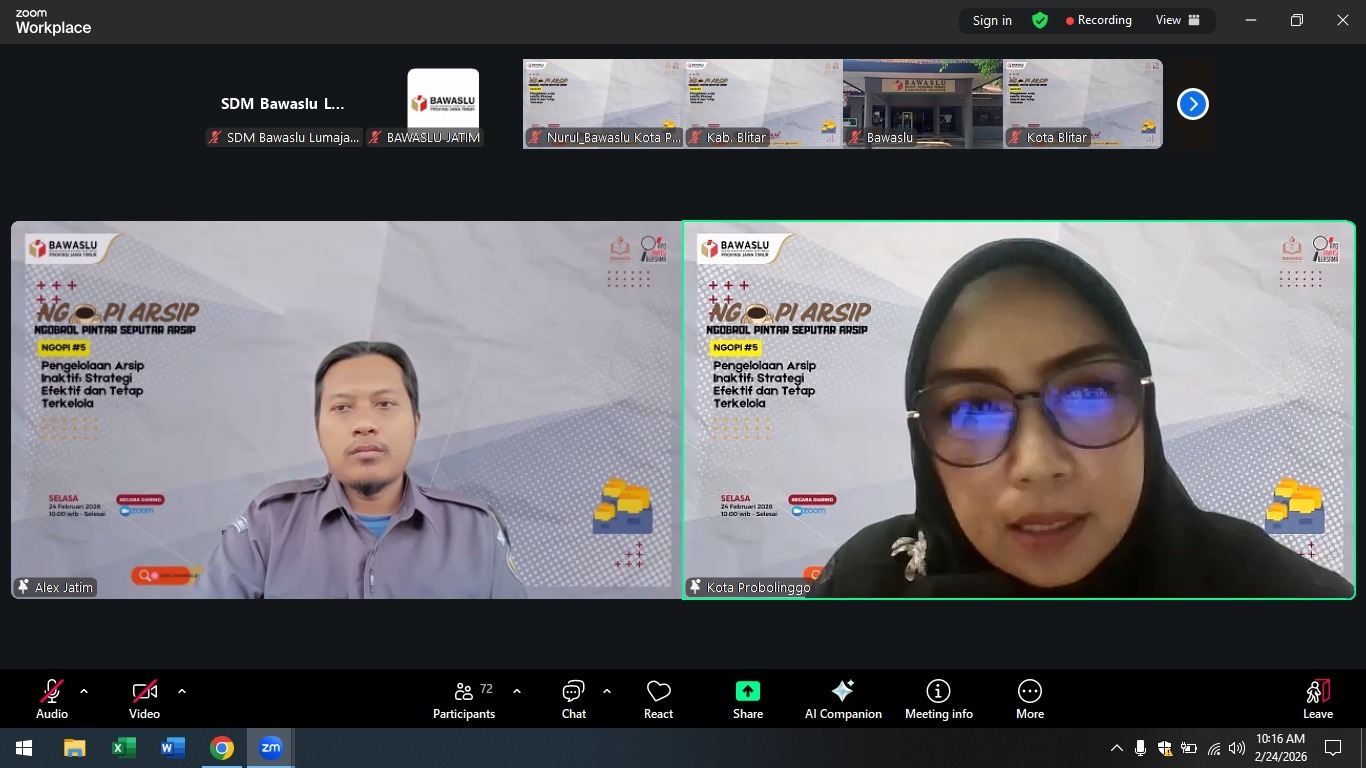Expand audio settings arrow next to Audio
Viewport: 1366px width, 768px height.
coord(84,691)
